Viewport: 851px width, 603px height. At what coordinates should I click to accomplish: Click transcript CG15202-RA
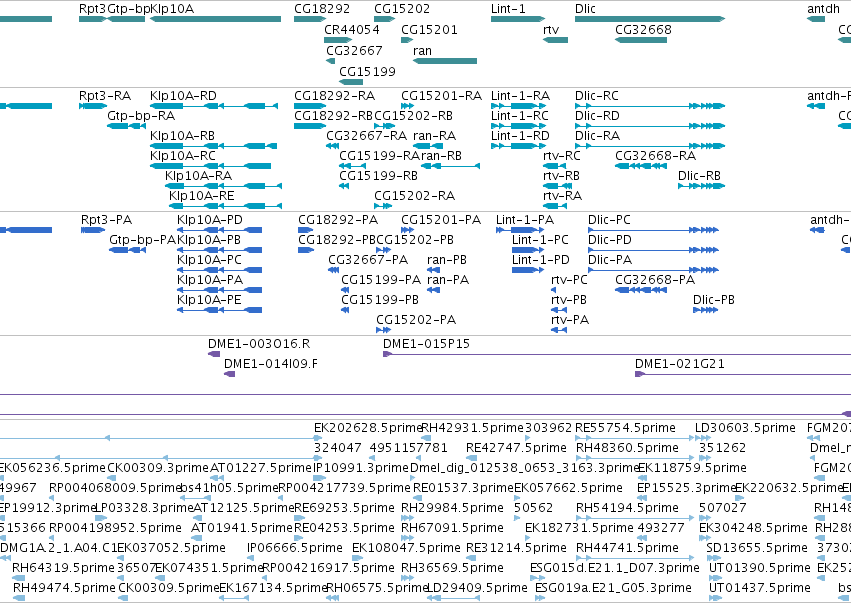(383, 206)
